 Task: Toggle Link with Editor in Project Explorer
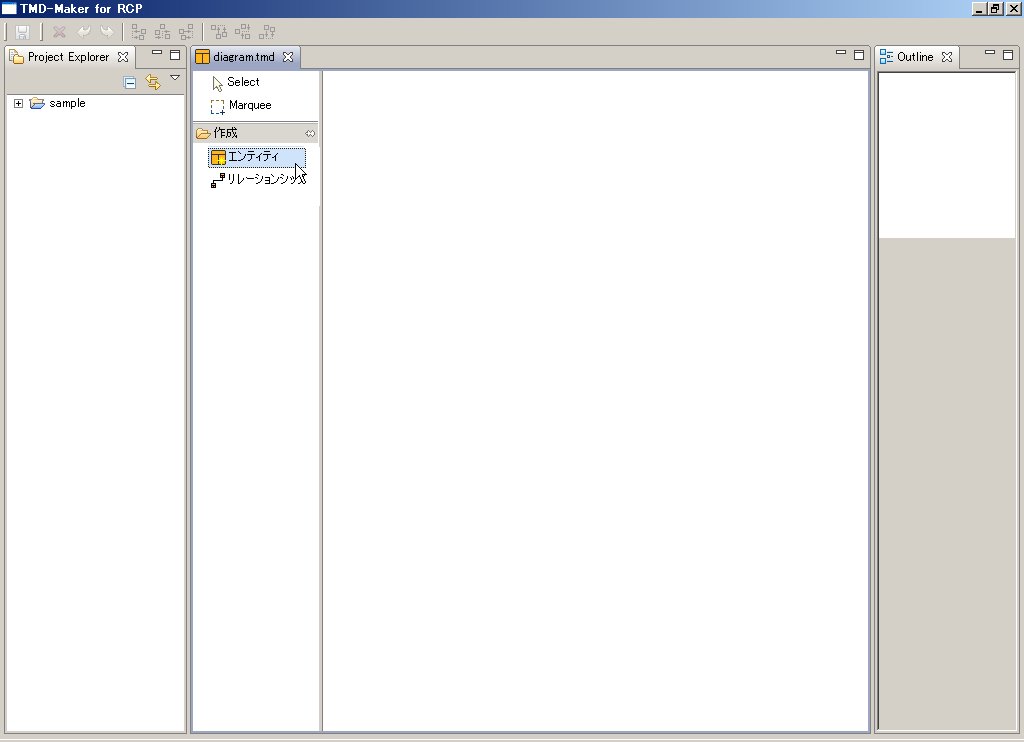pyautogui.click(x=153, y=82)
